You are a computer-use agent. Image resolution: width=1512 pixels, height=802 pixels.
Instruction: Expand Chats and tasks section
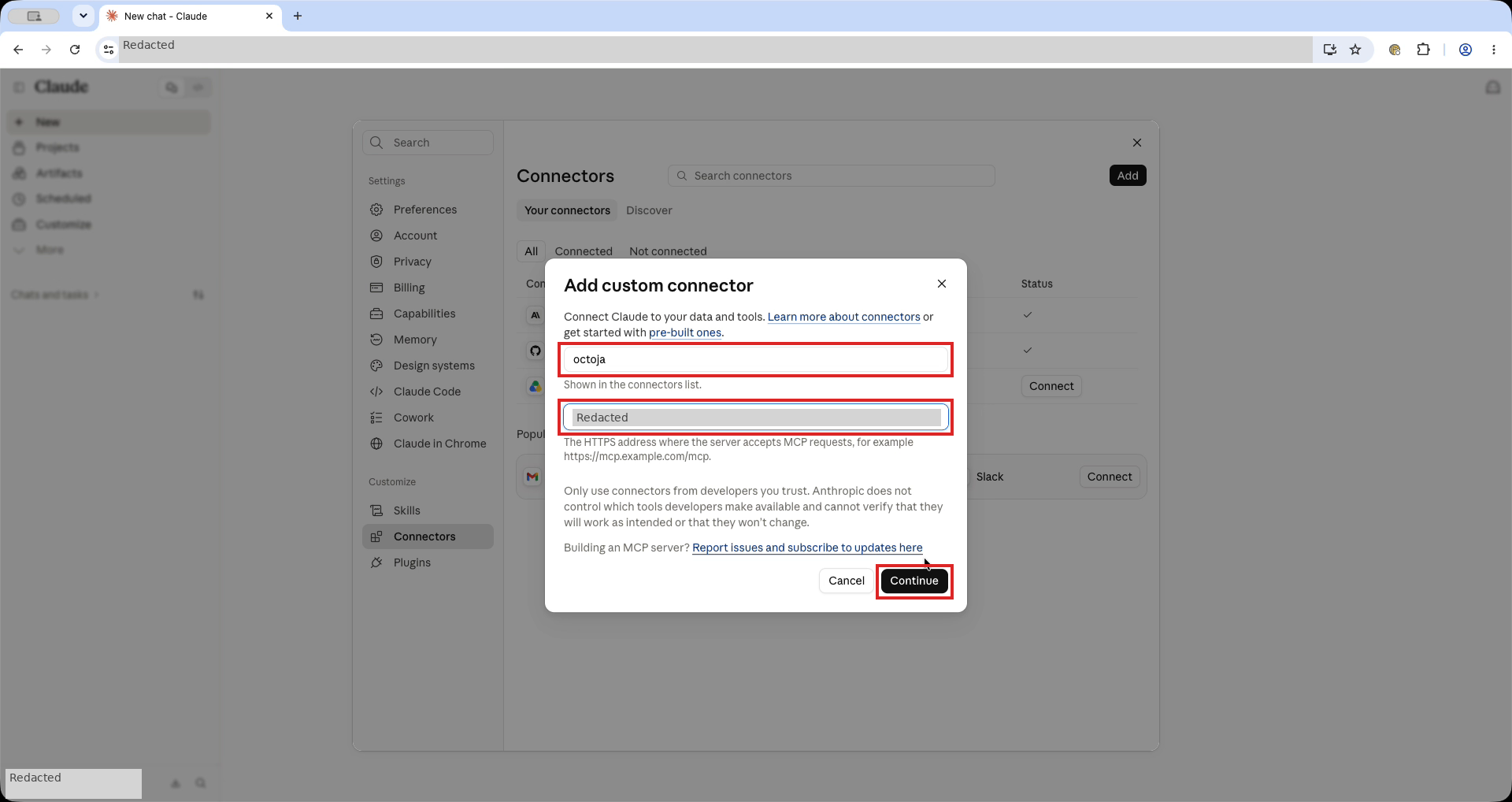point(54,295)
